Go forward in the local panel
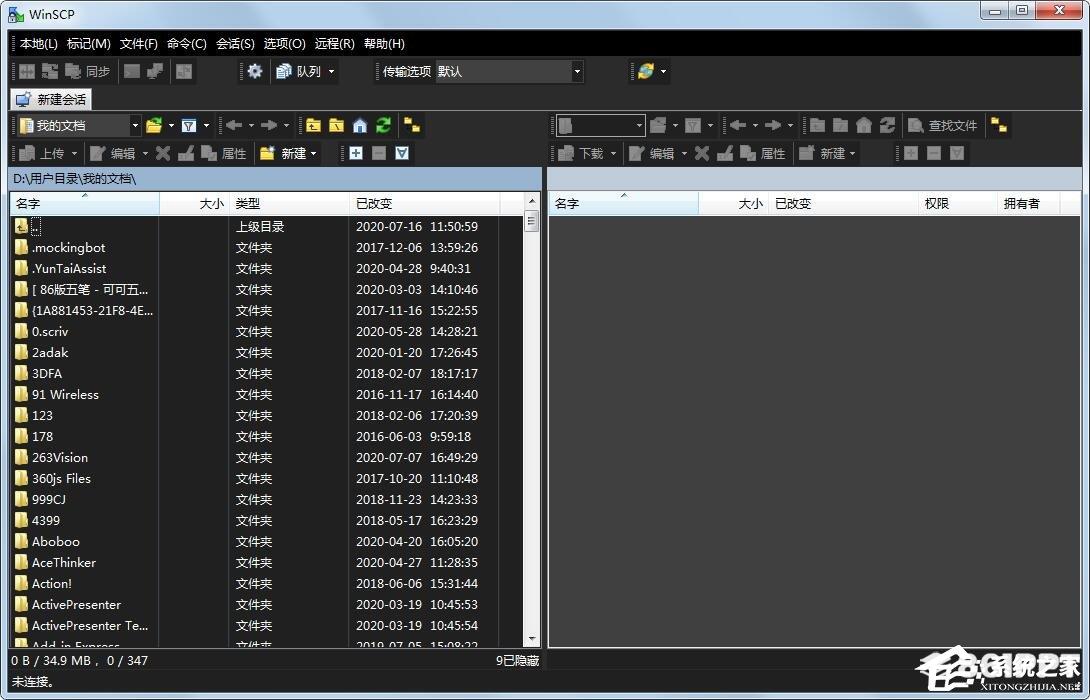 (x=269, y=125)
